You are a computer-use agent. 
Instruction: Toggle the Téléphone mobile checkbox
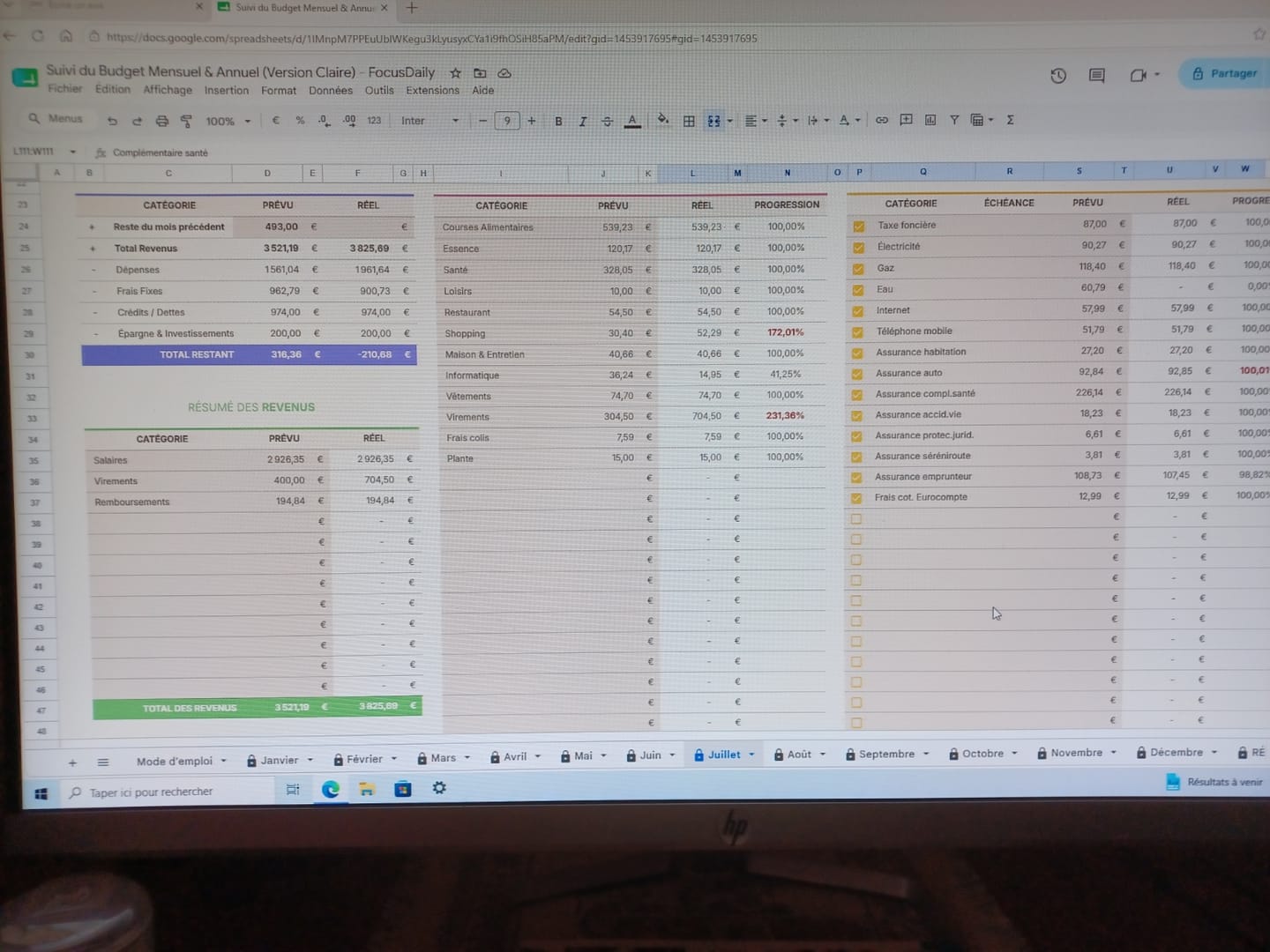pyautogui.click(x=857, y=332)
